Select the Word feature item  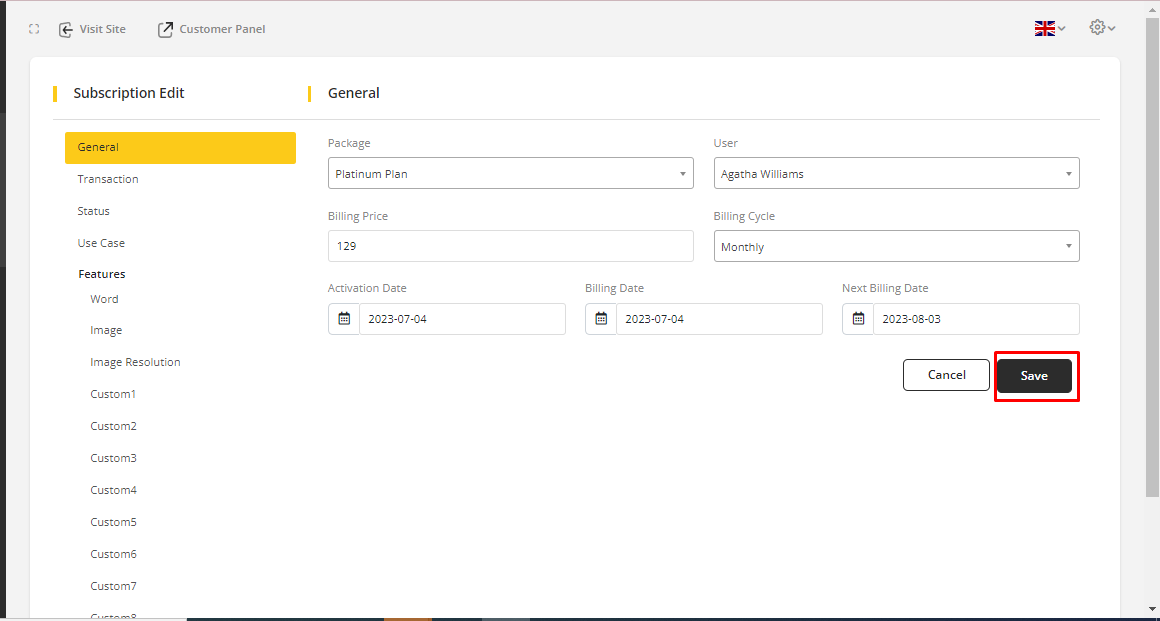(x=104, y=299)
